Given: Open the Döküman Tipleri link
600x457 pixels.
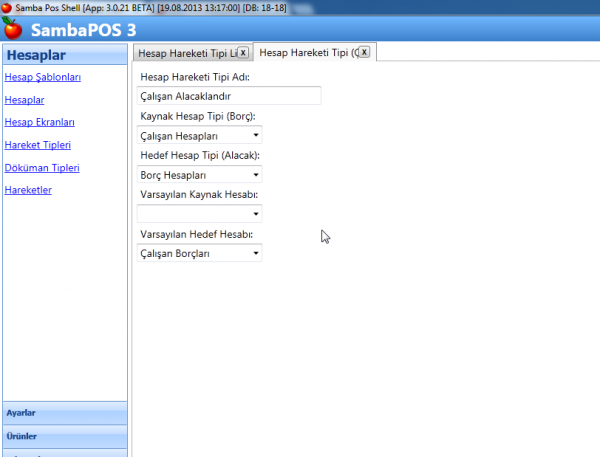Looking at the screenshot, I should (x=42, y=168).
